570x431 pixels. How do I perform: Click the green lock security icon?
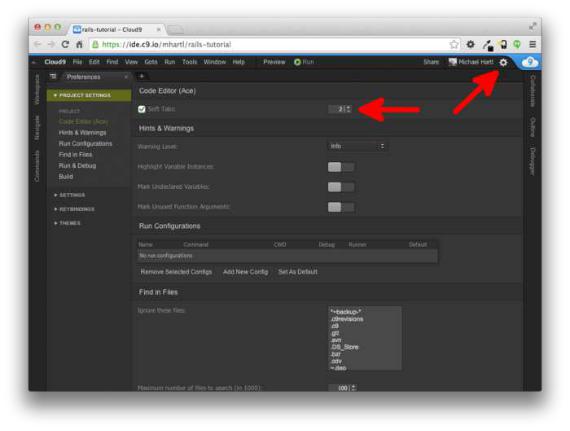pyautogui.click(x=95, y=44)
